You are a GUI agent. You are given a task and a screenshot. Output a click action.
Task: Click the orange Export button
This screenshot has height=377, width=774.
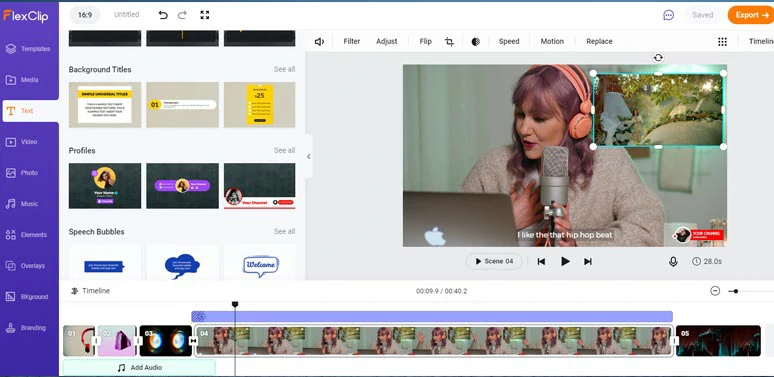pos(750,15)
